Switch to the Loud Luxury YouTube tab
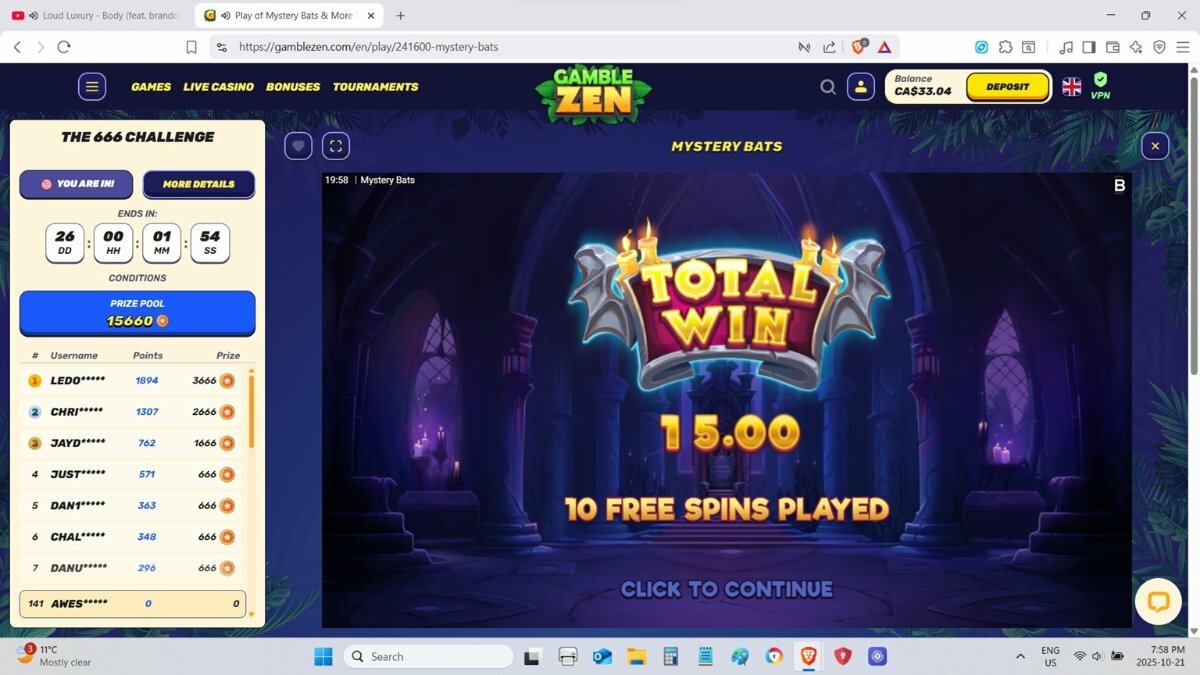 click(97, 16)
